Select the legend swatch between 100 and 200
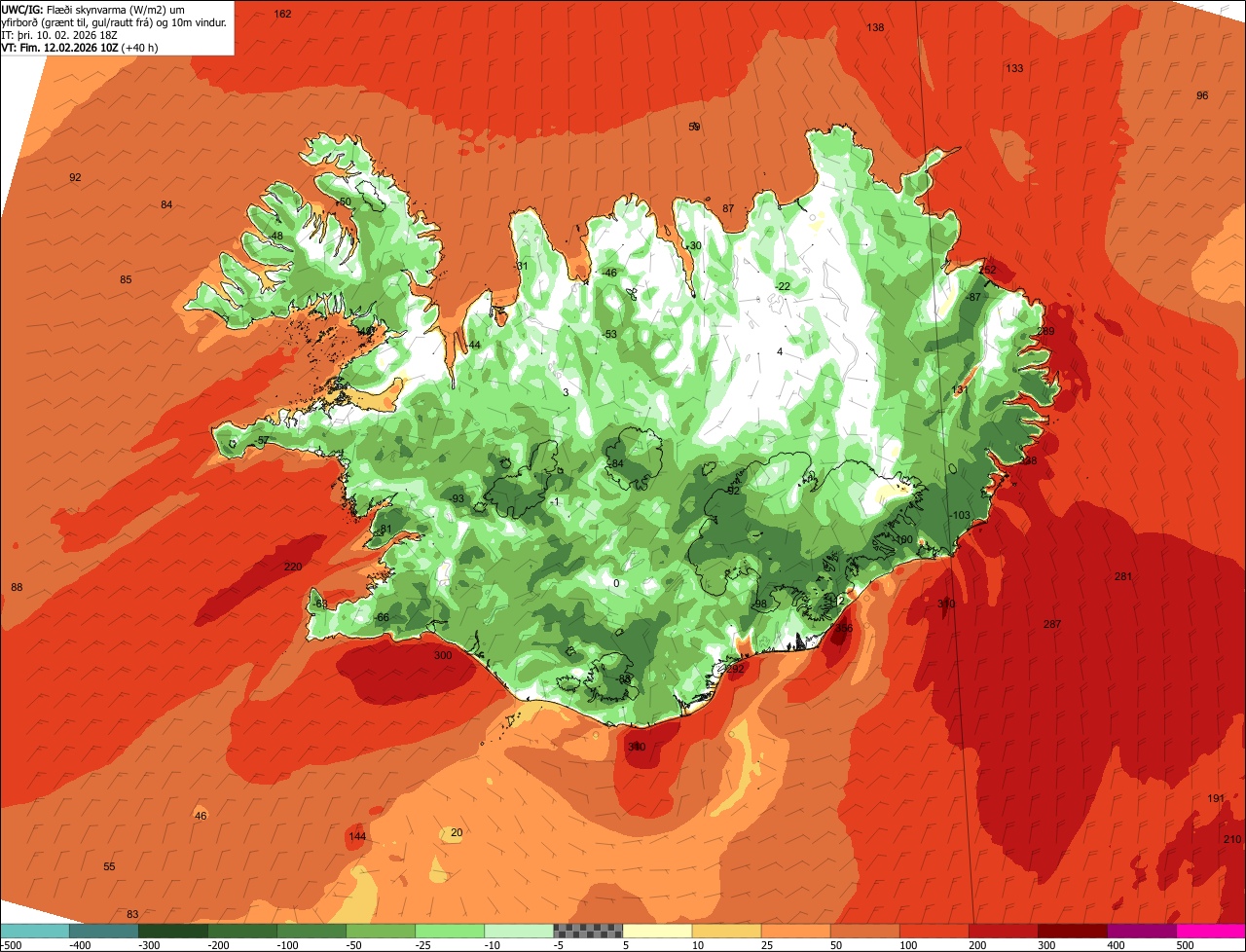 point(934,930)
